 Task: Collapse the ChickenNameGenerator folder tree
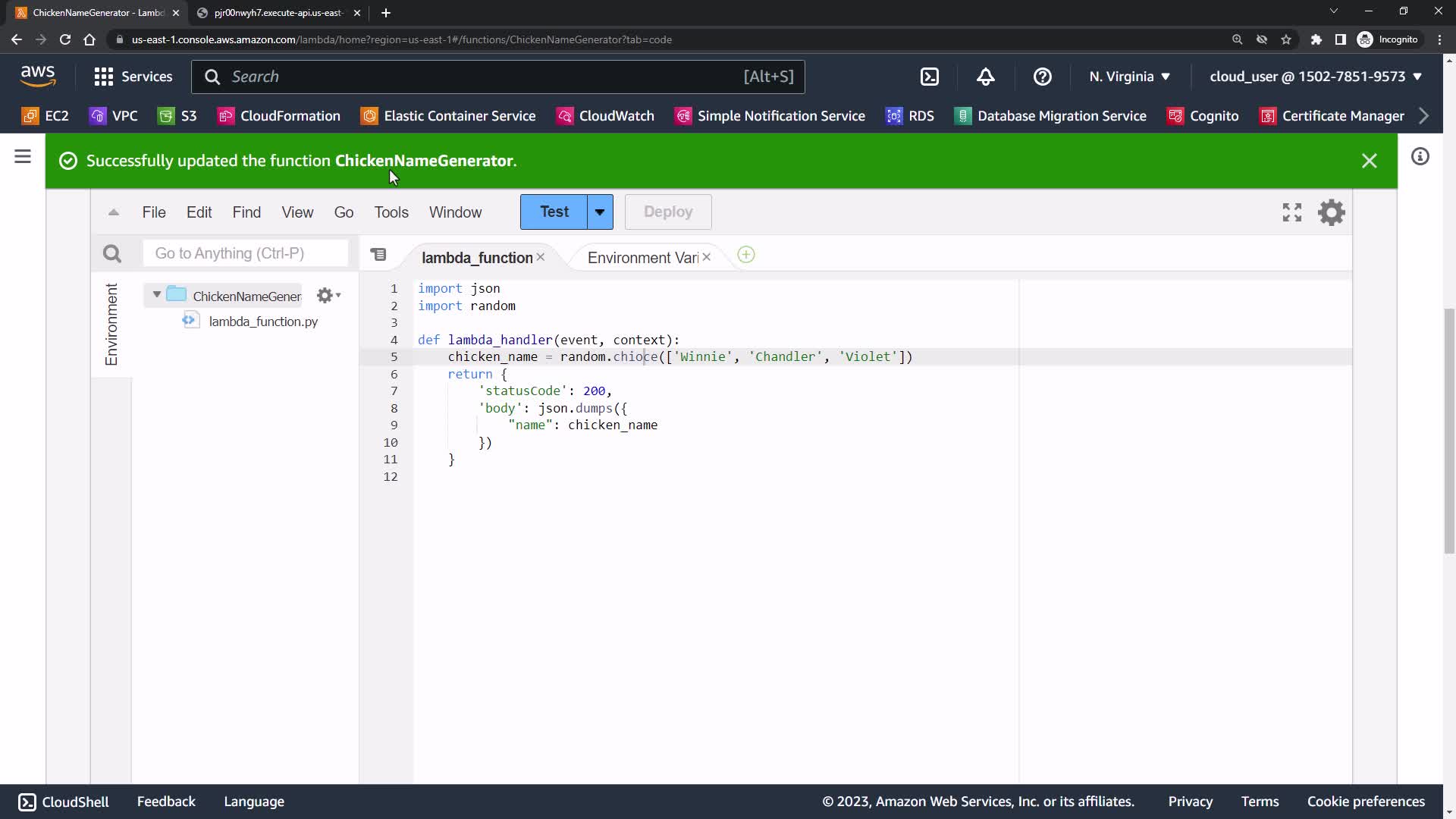[x=157, y=295]
